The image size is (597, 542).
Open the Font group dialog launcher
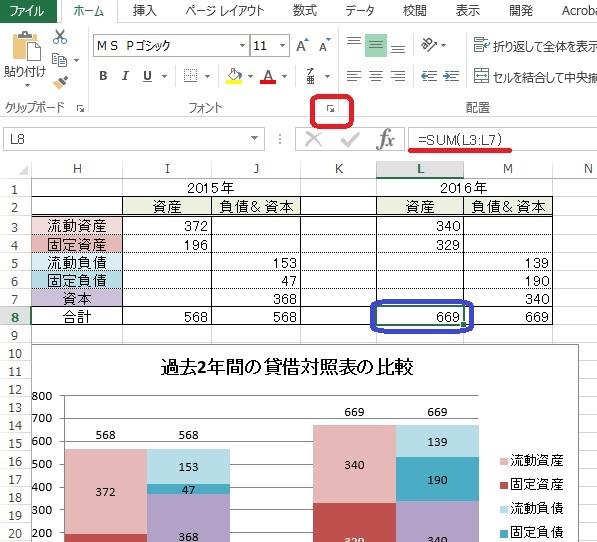pos(330,109)
